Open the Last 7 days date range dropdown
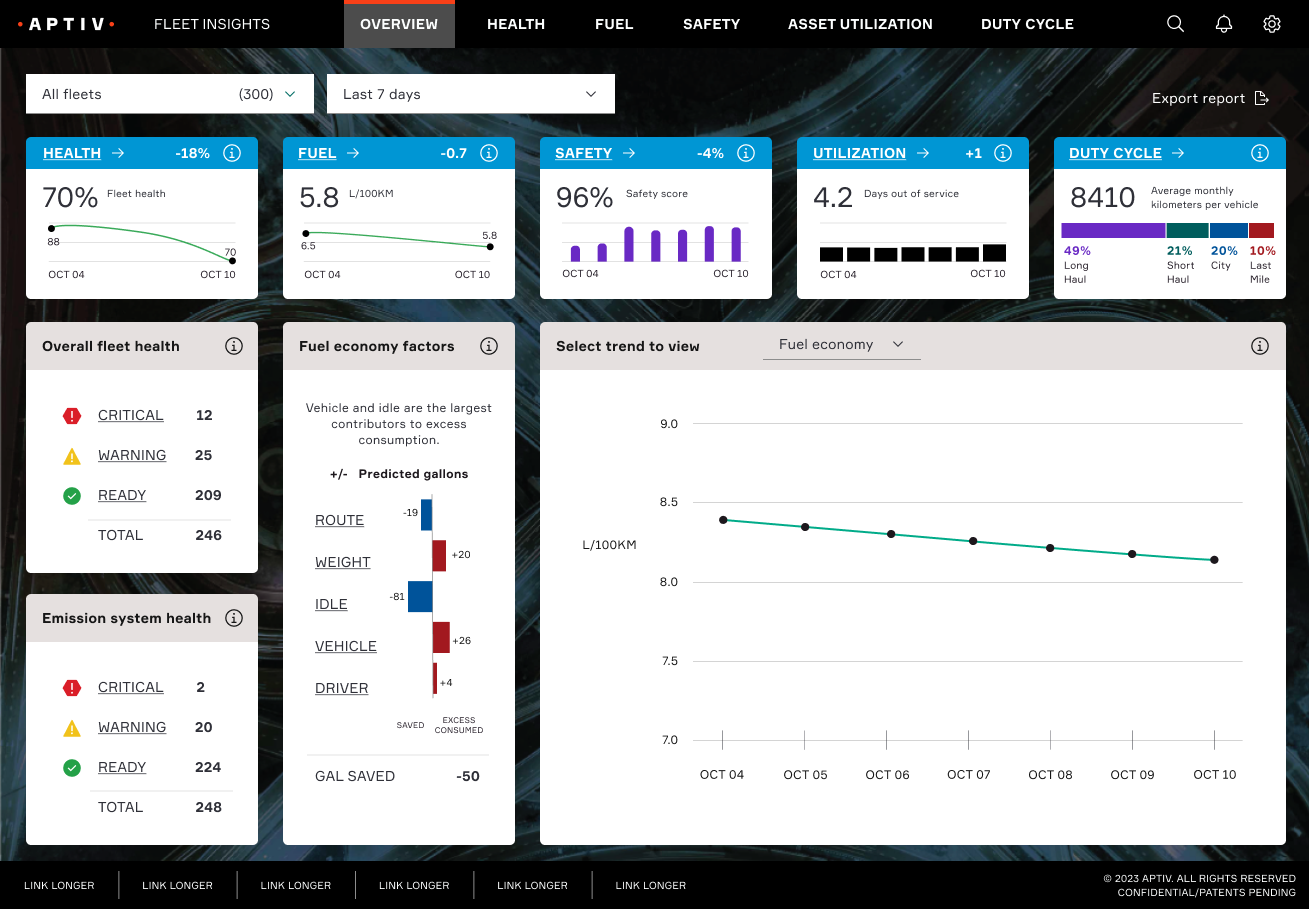The height and width of the screenshot is (909, 1309). (x=470, y=94)
